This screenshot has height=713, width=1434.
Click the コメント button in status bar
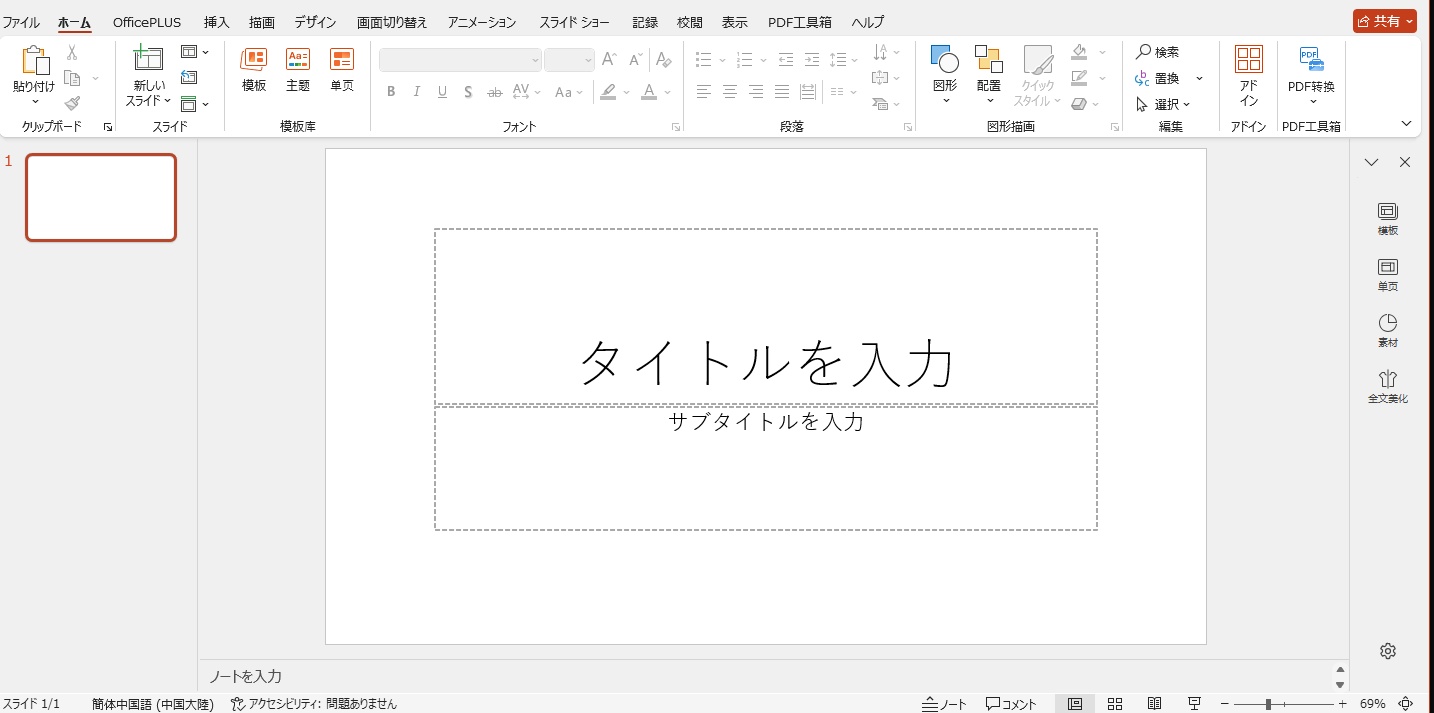1011,704
